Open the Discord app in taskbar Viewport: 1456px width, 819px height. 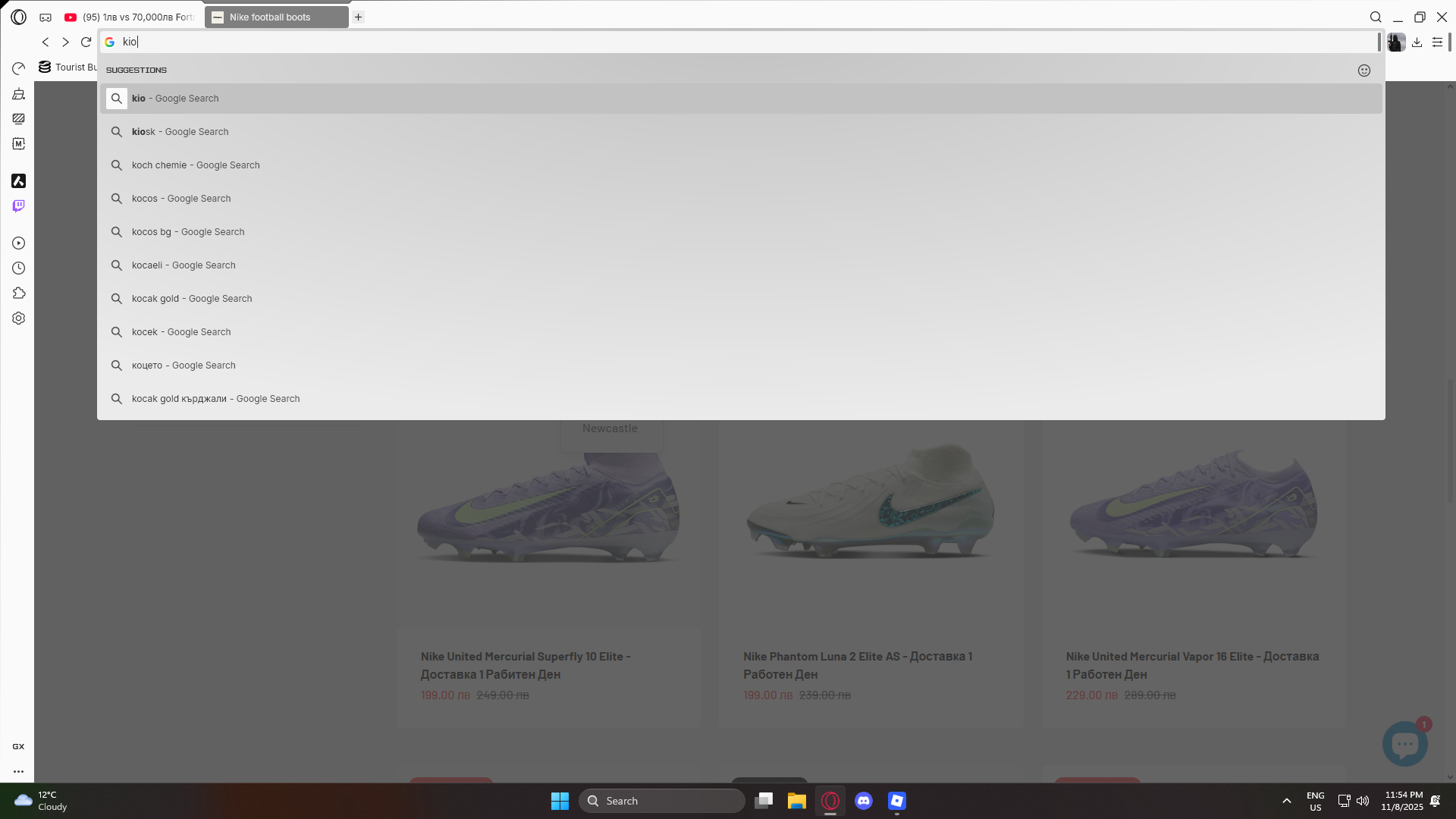pos(863,801)
